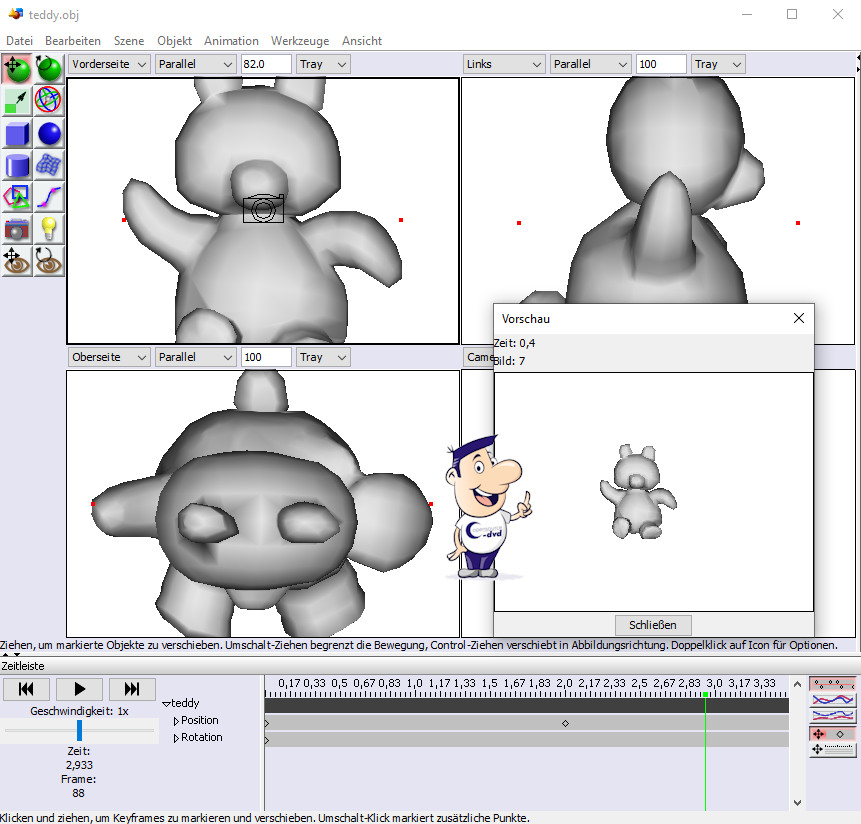
Task: Open the Vorderseite view dropdown
Action: click(x=109, y=64)
